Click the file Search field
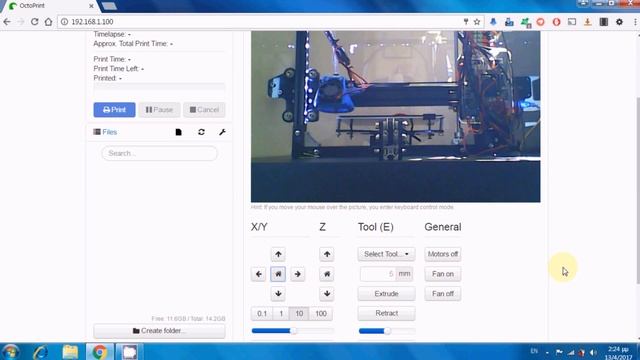640x360 pixels. click(159, 153)
